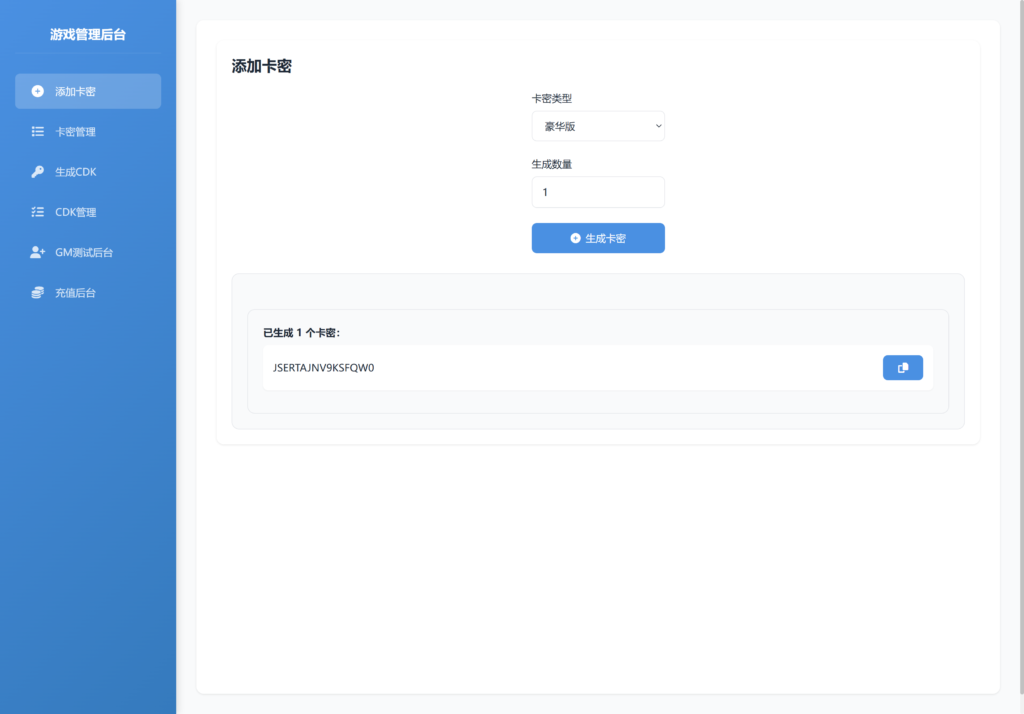This screenshot has height=714, width=1024.
Task: Click the coins icon beside 充值后台
Action: (38, 293)
